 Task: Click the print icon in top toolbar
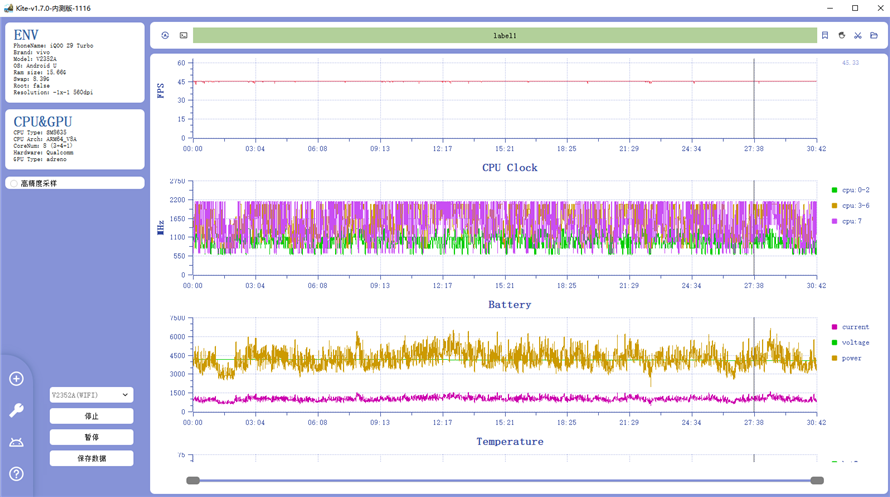tap(841, 35)
